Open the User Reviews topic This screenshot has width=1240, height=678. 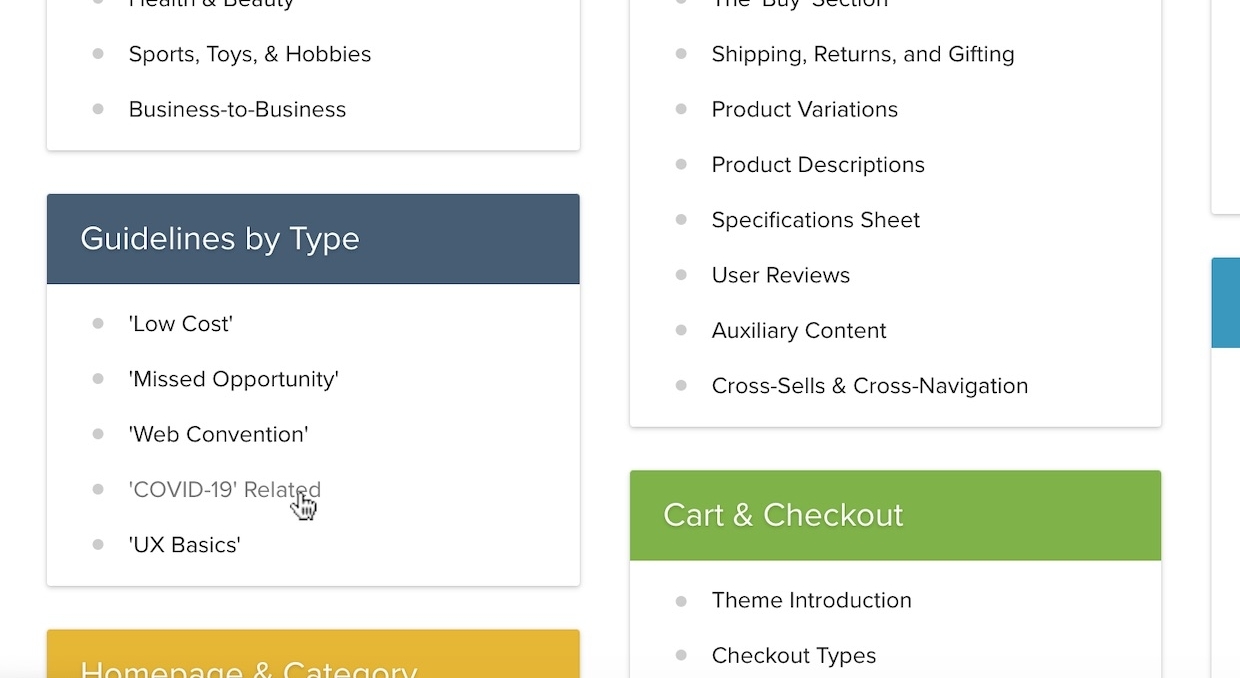click(781, 275)
